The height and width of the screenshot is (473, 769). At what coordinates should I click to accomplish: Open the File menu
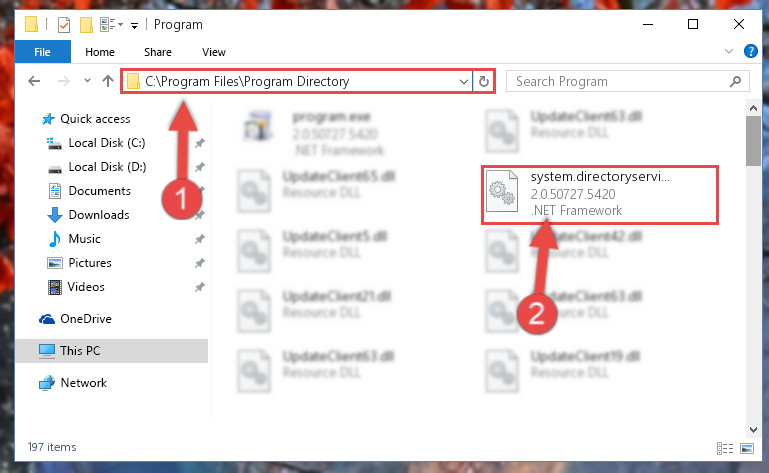[x=43, y=52]
